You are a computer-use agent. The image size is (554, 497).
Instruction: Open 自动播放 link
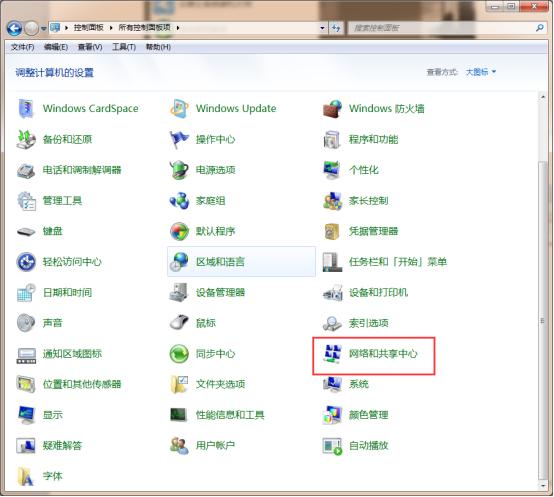click(x=369, y=445)
